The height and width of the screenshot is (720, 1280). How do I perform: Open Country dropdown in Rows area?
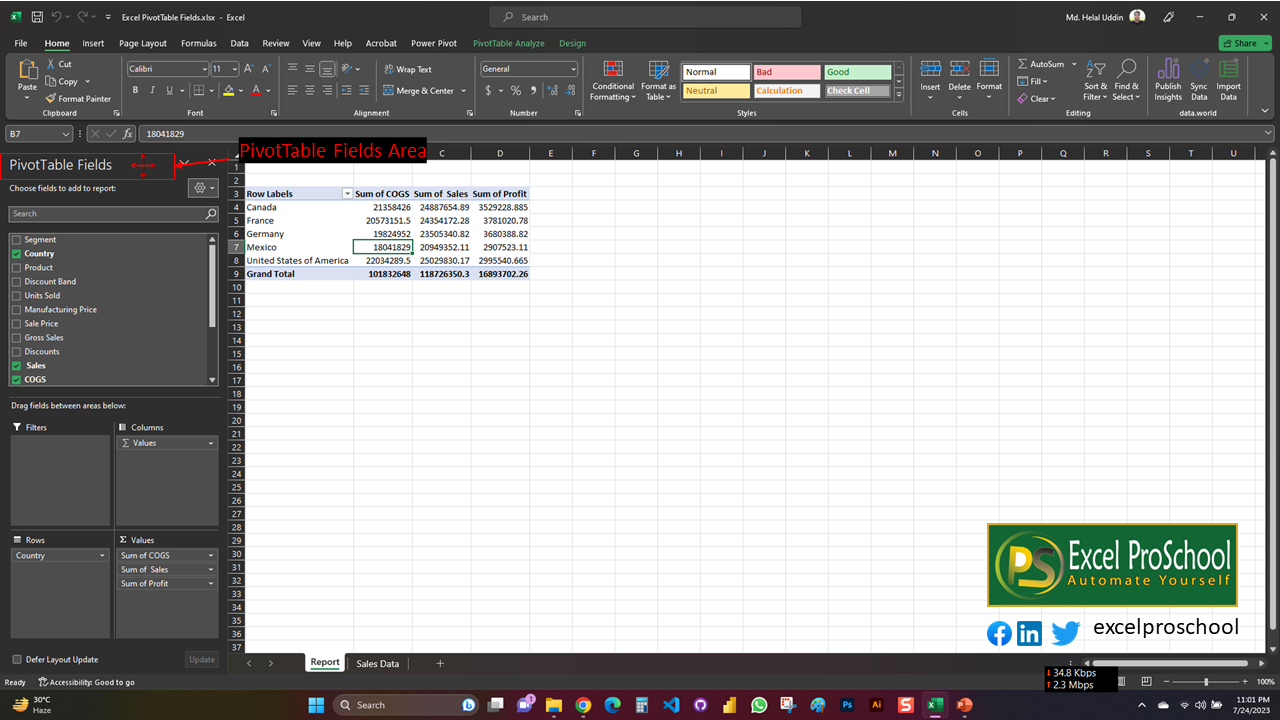click(102, 556)
